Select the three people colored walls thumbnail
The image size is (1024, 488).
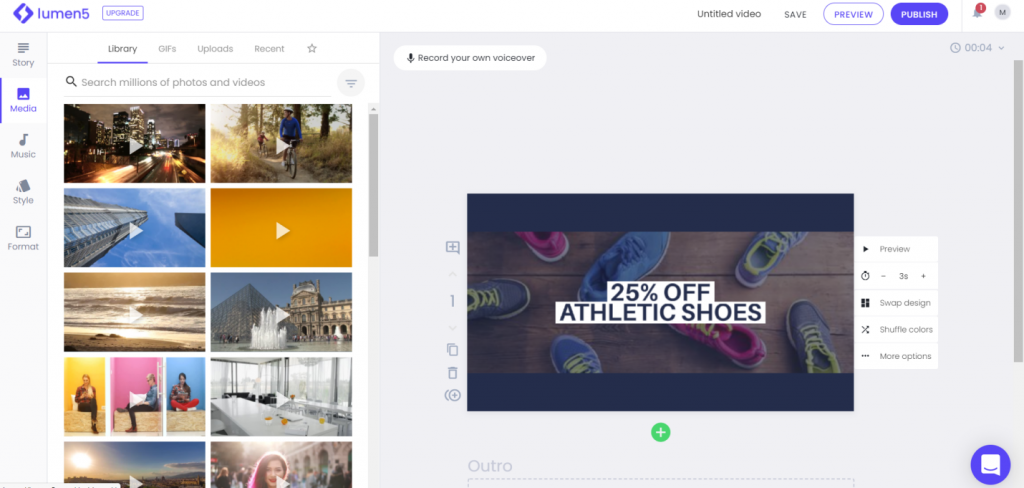(135, 397)
